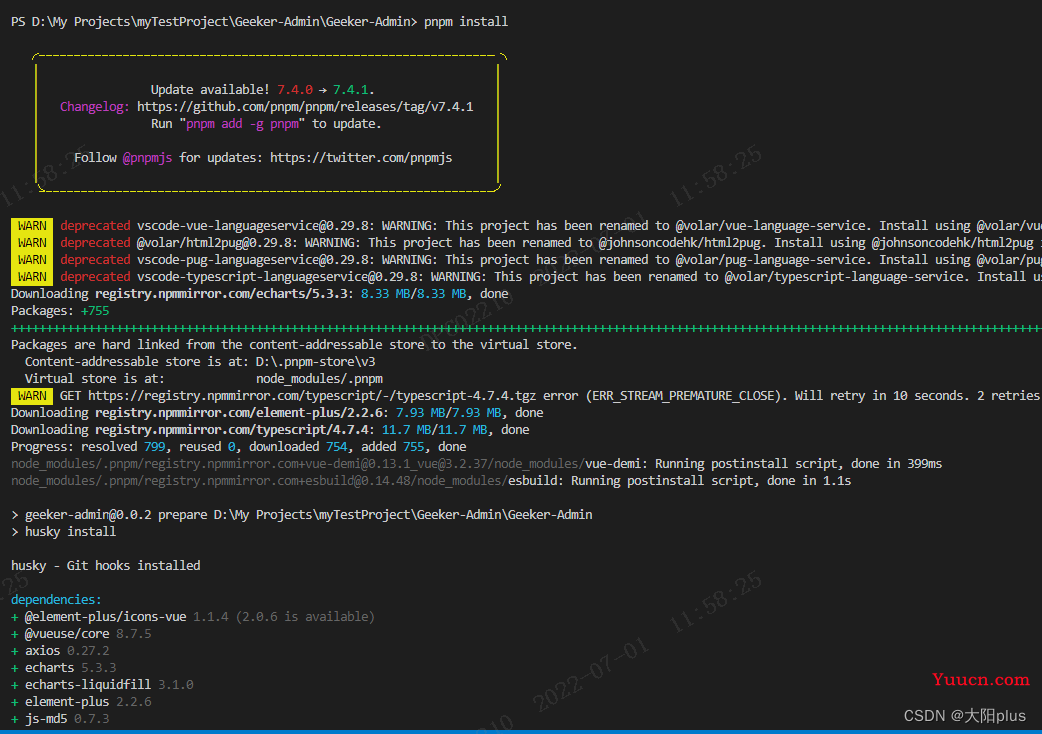Click the 'pnpm install' command at prompt
The height and width of the screenshot is (734, 1042).
pyautogui.click(x=466, y=22)
